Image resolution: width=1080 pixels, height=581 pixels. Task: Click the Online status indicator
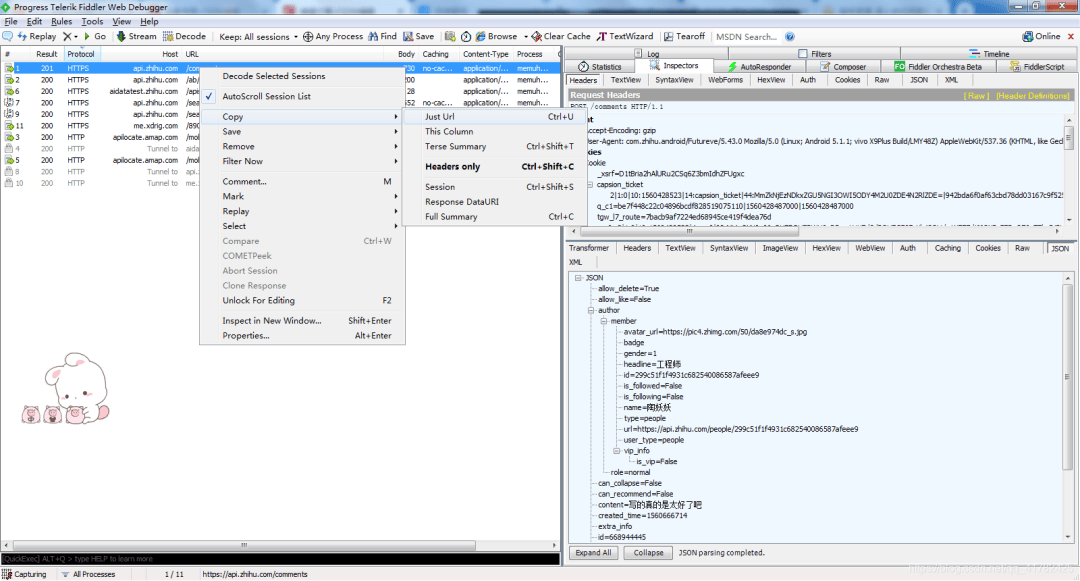(x=1041, y=36)
